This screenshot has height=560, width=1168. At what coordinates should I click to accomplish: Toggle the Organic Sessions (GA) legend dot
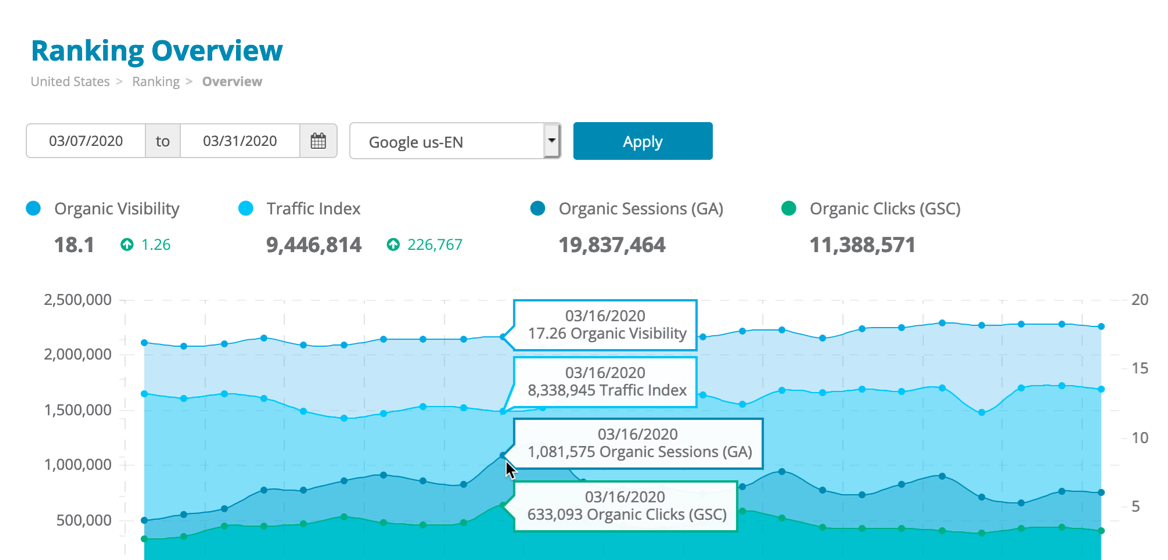(538, 209)
